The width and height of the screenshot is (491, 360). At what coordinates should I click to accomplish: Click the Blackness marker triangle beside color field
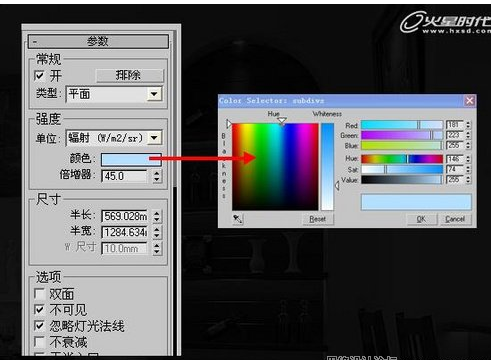pyautogui.click(x=229, y=124)
